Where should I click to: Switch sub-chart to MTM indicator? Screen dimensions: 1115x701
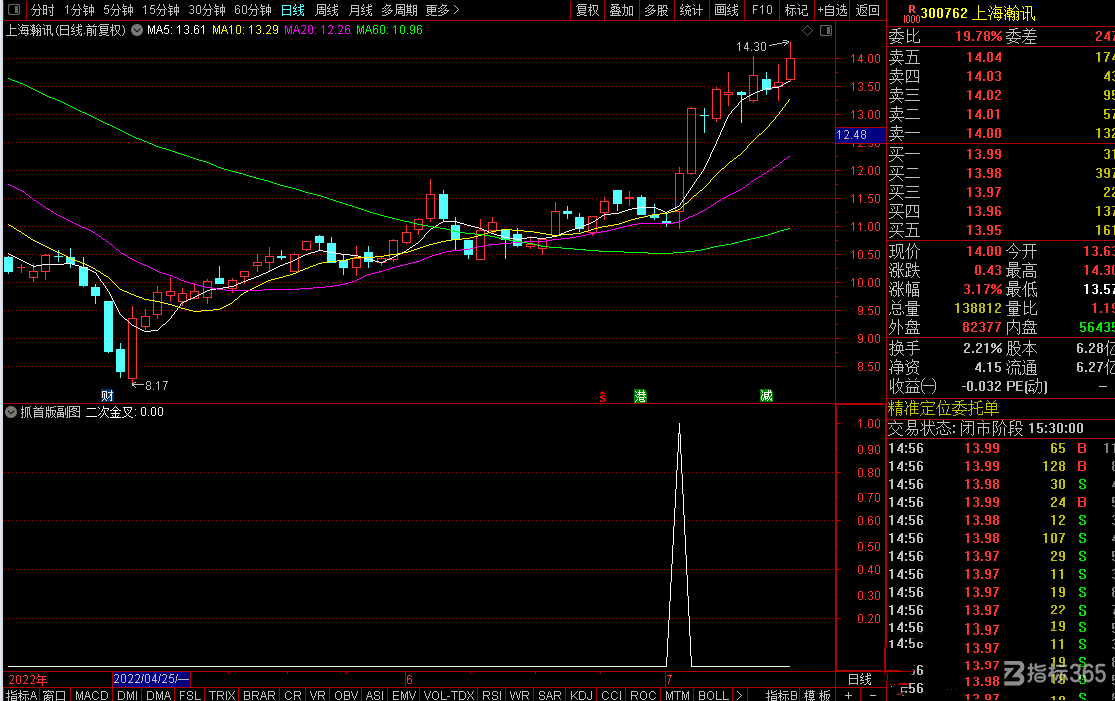click(x=677, y=695)
